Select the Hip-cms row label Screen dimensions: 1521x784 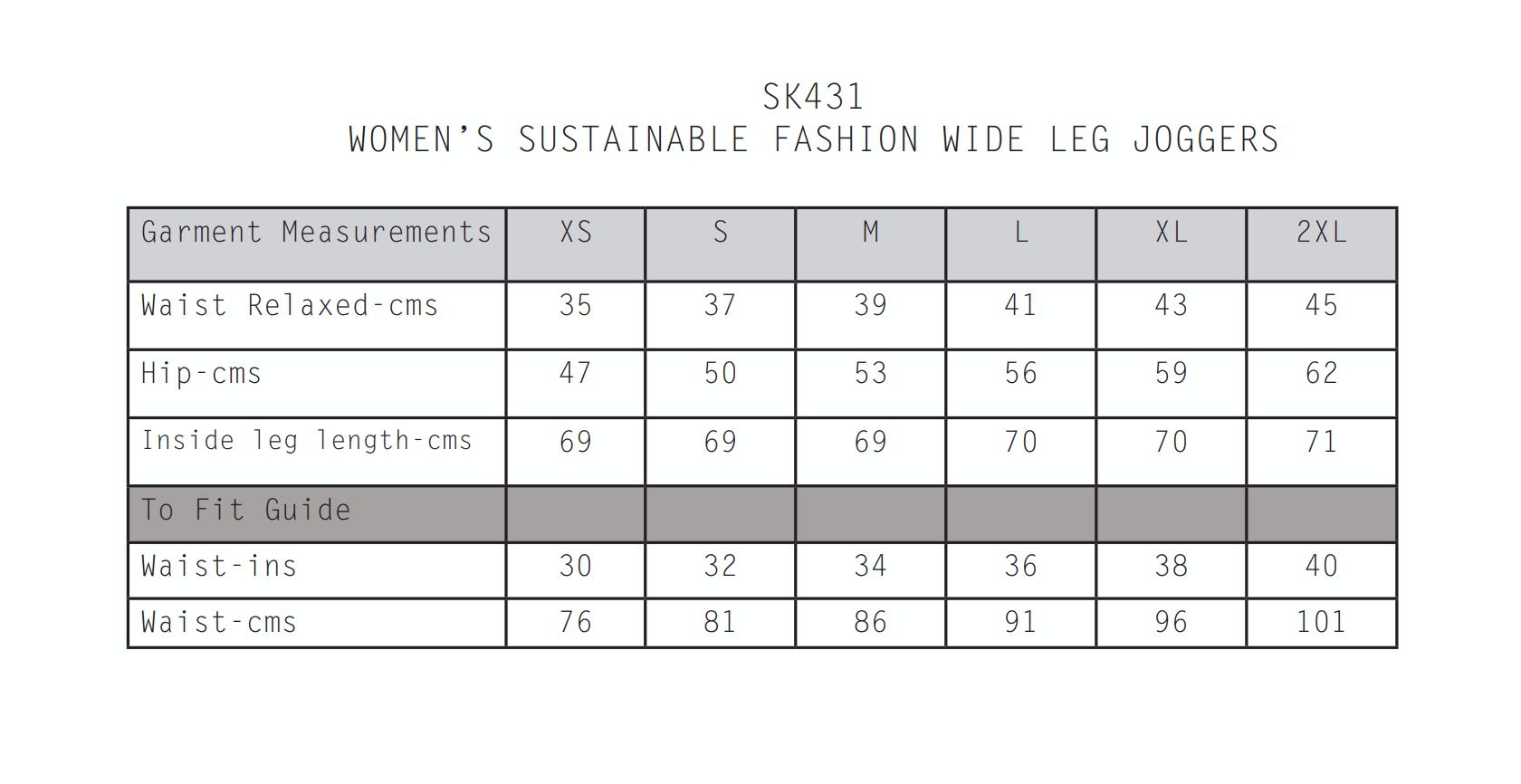(x=201, y=374)
